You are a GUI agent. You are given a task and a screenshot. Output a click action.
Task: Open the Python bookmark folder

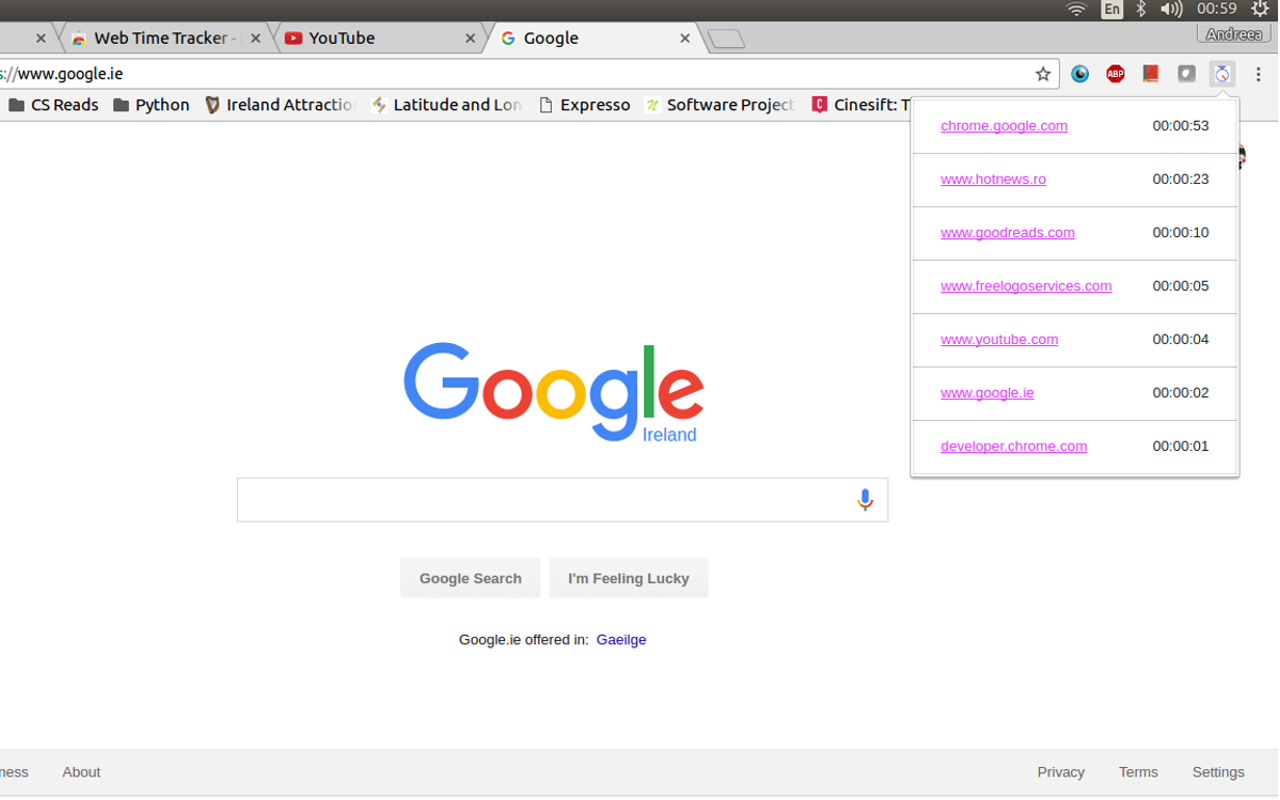click(x=151, y=105)
